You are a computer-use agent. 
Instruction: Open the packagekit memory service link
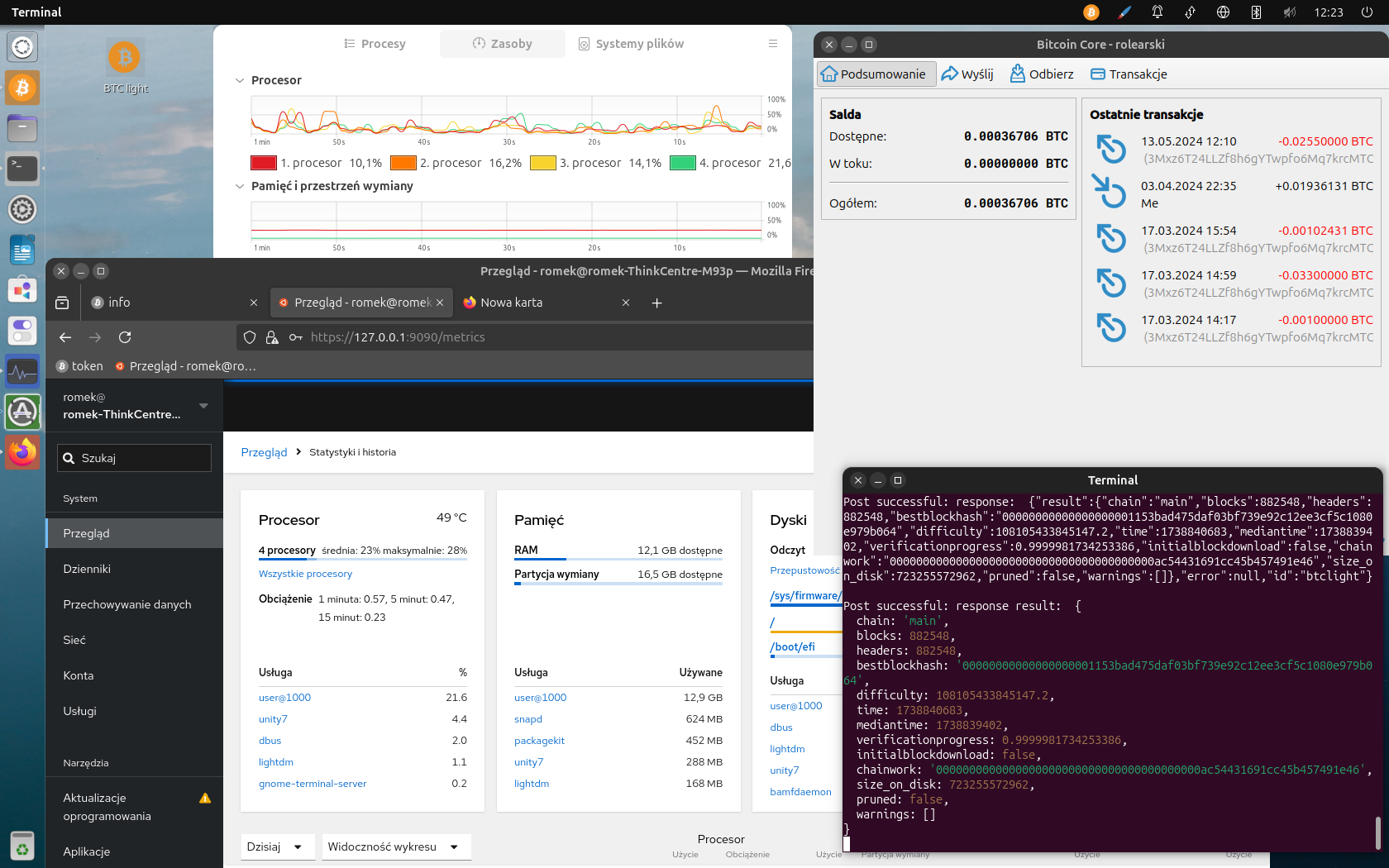click(539, 741)
